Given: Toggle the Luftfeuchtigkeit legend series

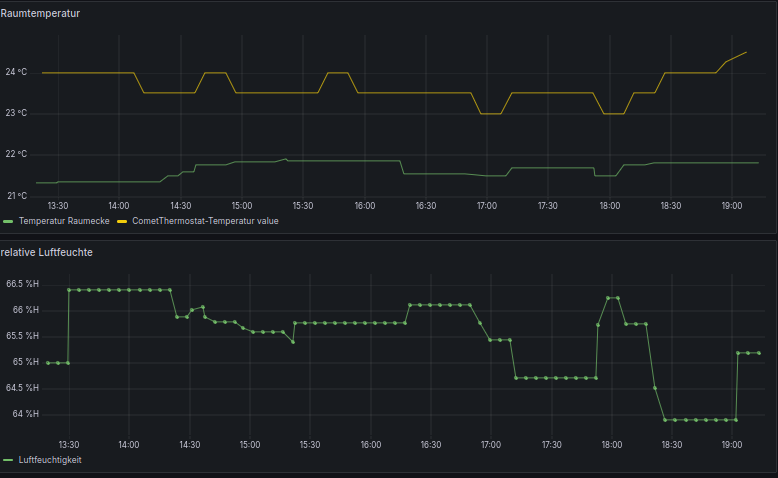Looking at the screenshot, I should 50,460.
